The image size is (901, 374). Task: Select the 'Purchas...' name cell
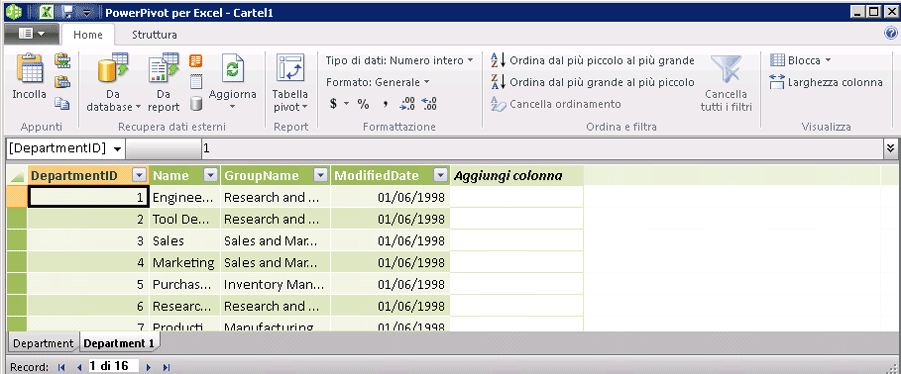[x=184, y=284]
